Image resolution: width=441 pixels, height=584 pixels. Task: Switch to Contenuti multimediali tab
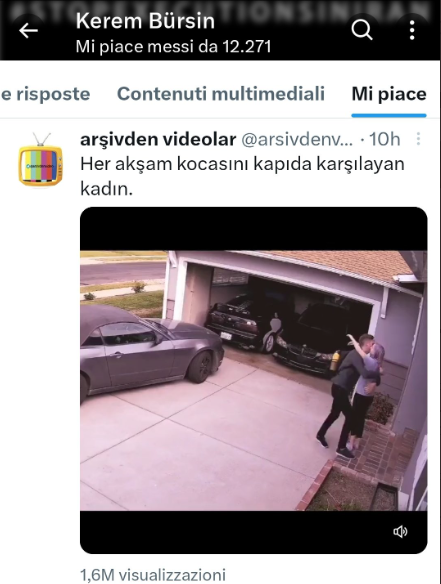coord(221,93)
